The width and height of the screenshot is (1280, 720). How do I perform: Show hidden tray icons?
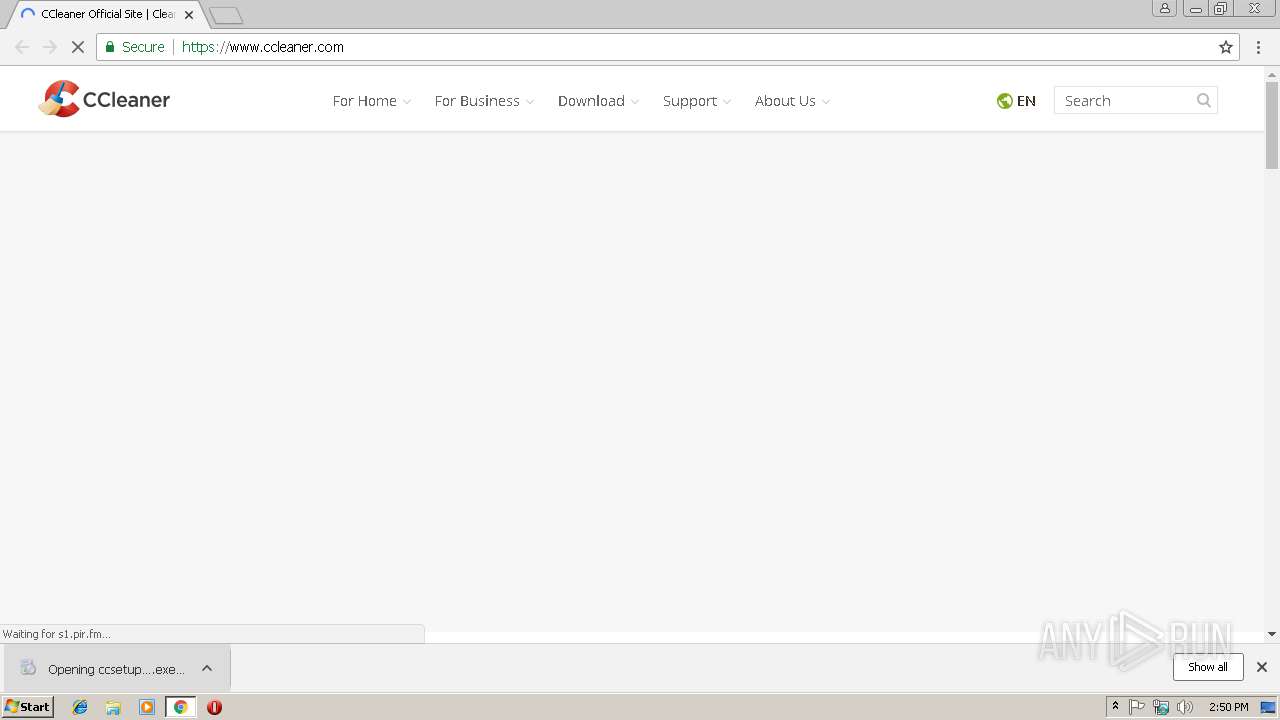click(x=1115, y=707)
